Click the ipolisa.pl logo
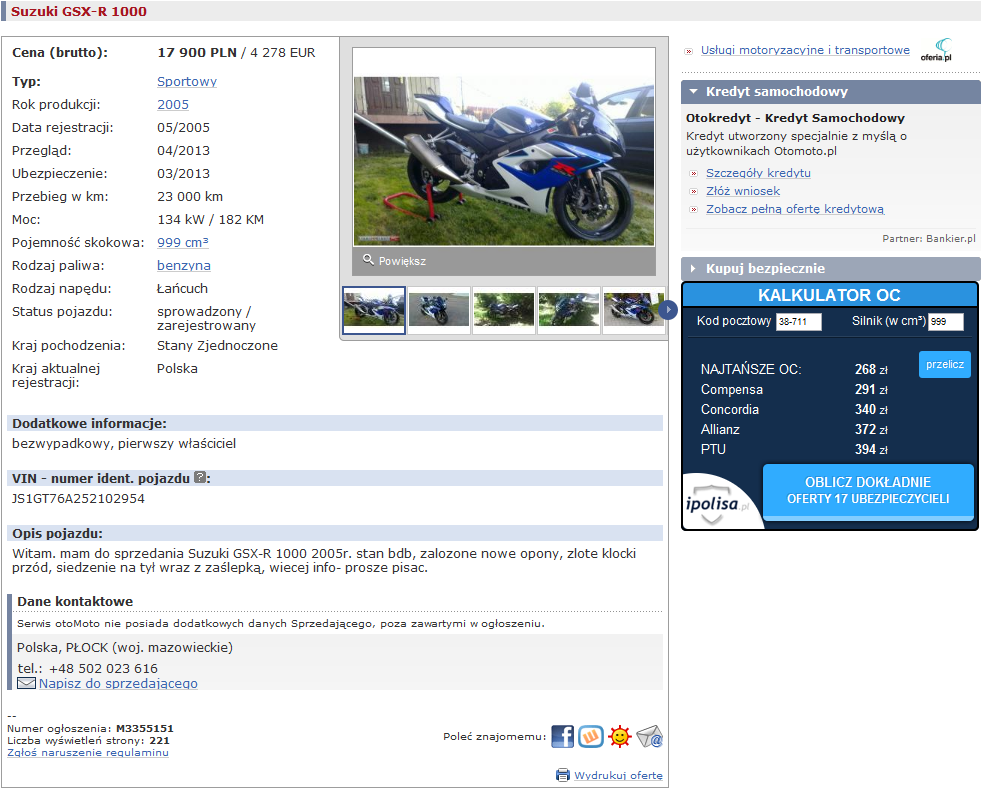The height and width of the screenshot is (788, 985). point(718,504)
